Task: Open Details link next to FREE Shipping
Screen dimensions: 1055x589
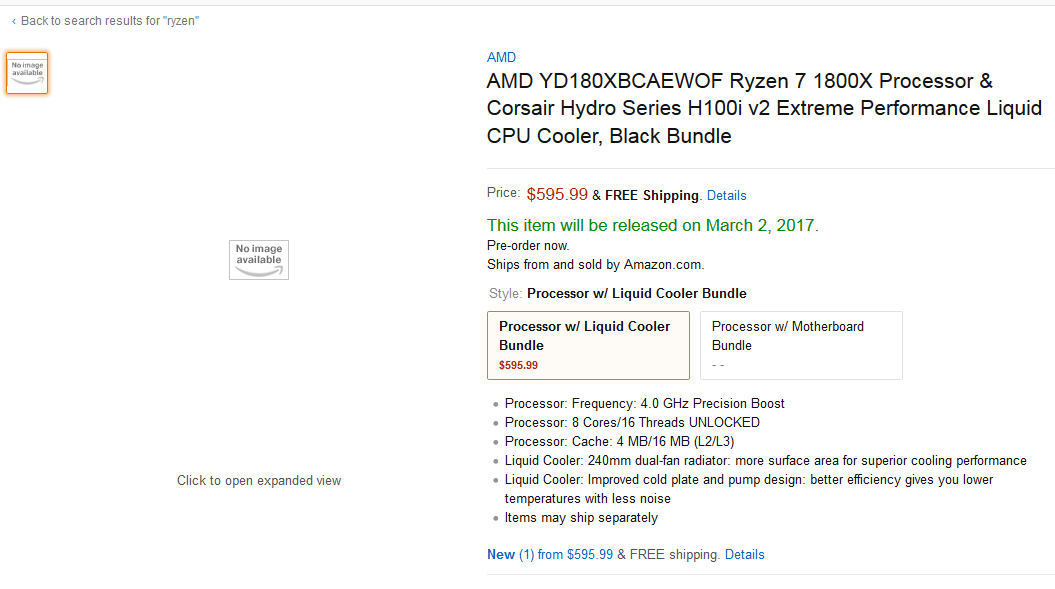Action: tap(727, 195)
